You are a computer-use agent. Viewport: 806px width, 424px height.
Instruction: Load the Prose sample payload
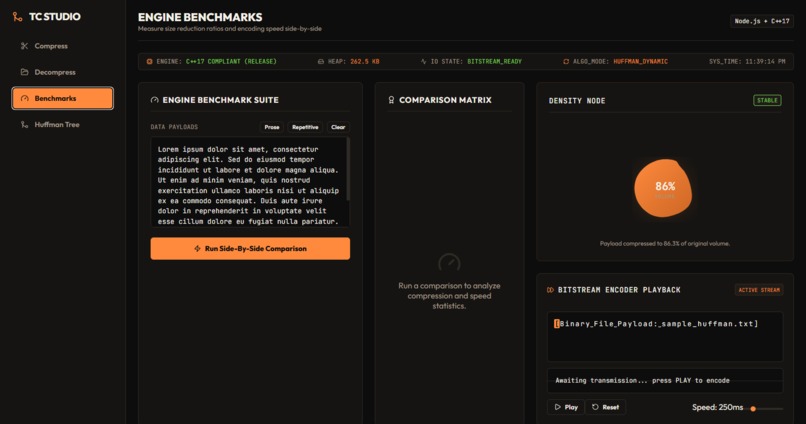click(272, 127)
